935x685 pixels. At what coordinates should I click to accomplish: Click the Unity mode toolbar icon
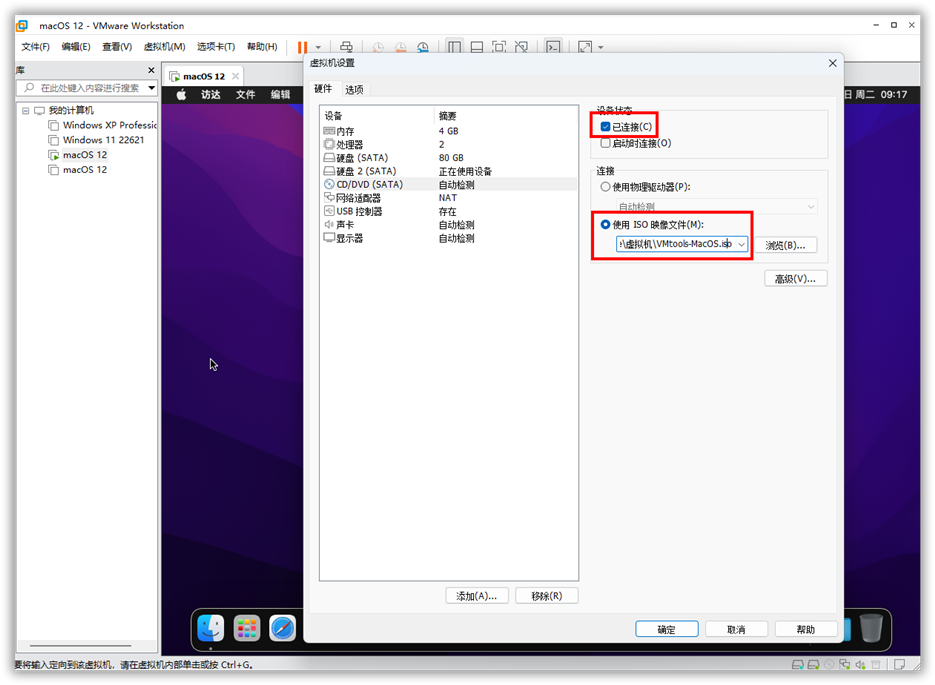click(521, 47)
